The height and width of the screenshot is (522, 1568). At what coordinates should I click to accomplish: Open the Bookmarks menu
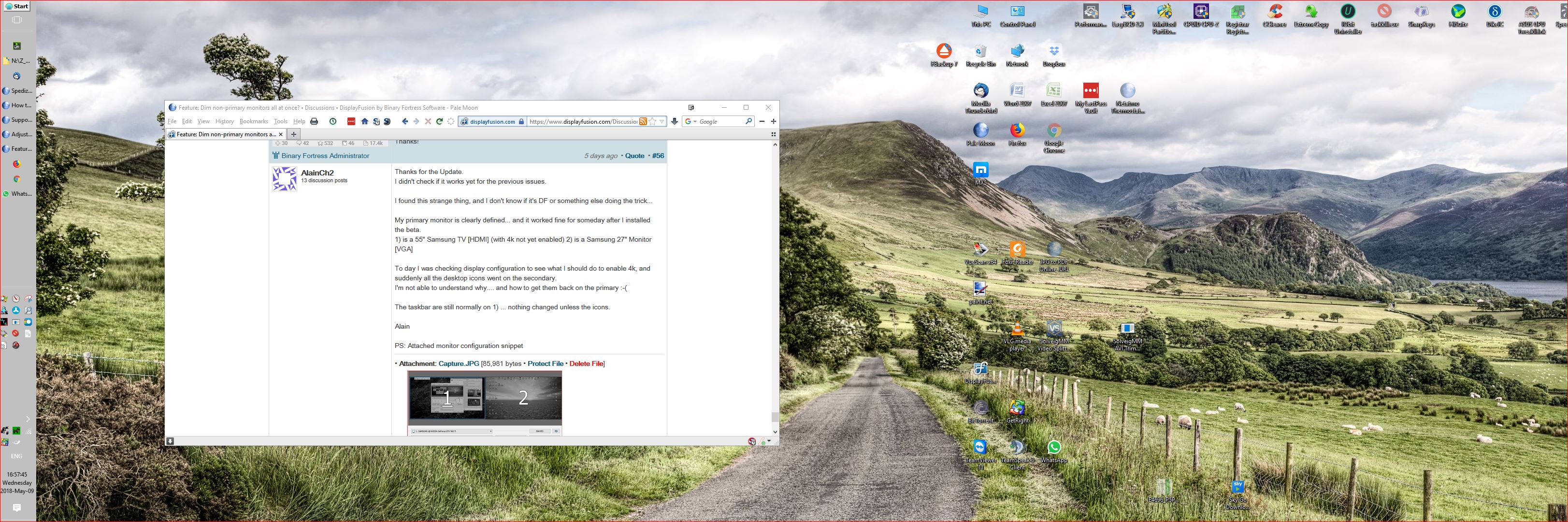pos(253,122)
